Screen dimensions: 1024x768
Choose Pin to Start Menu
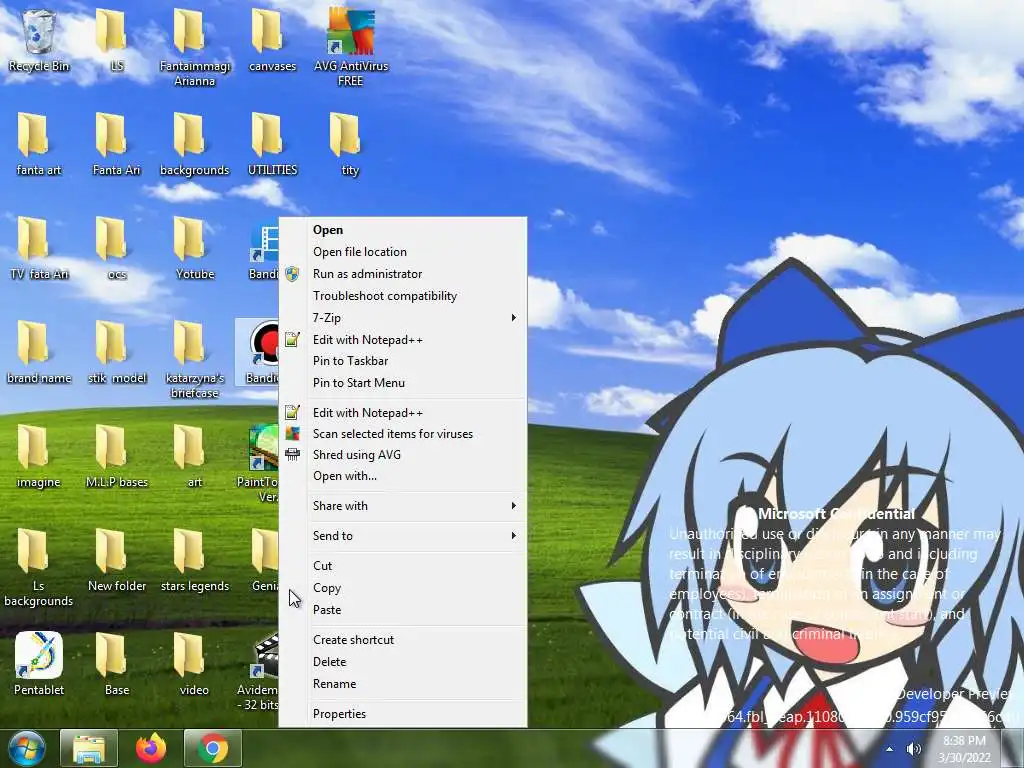[x=403, y=383]
